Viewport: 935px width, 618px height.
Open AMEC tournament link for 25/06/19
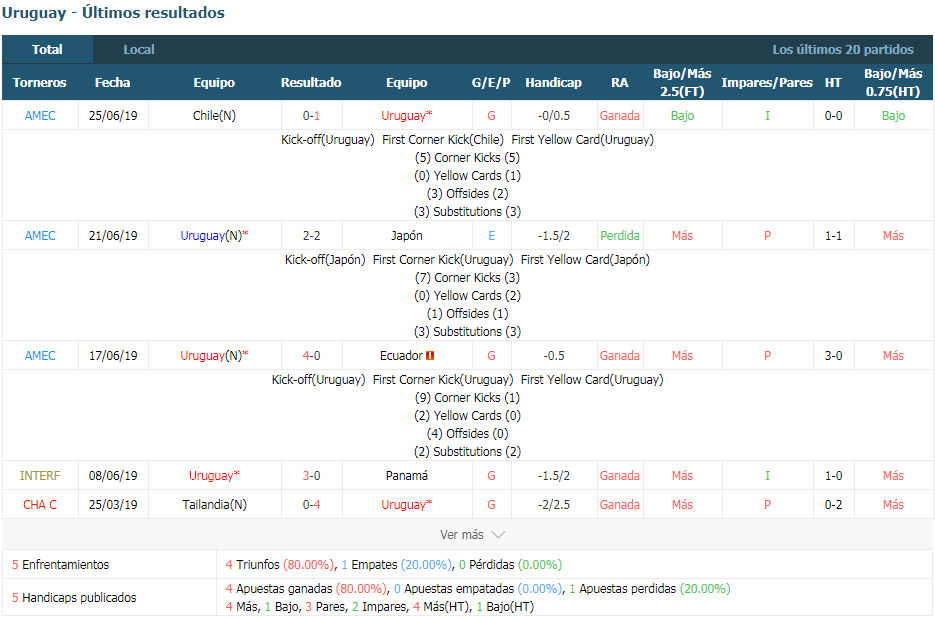[40, 116]
